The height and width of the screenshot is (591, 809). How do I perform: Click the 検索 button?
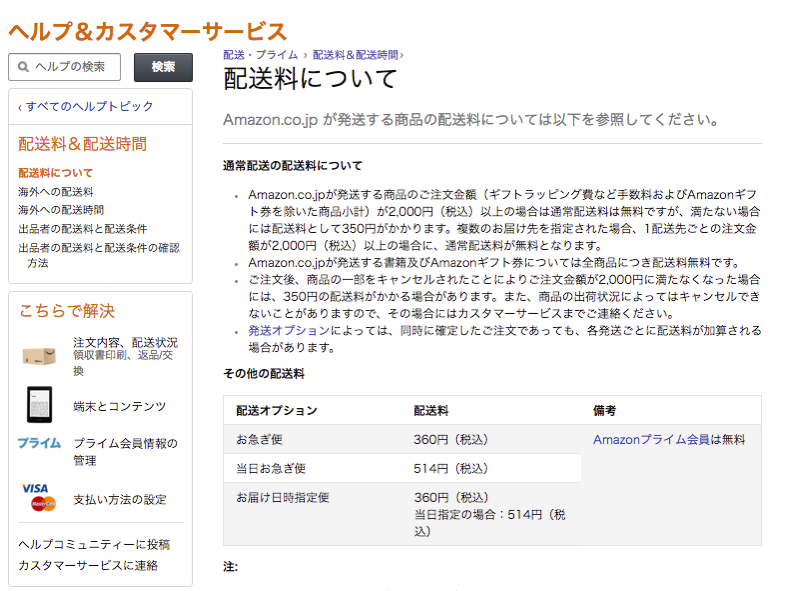tap(163, 67)
